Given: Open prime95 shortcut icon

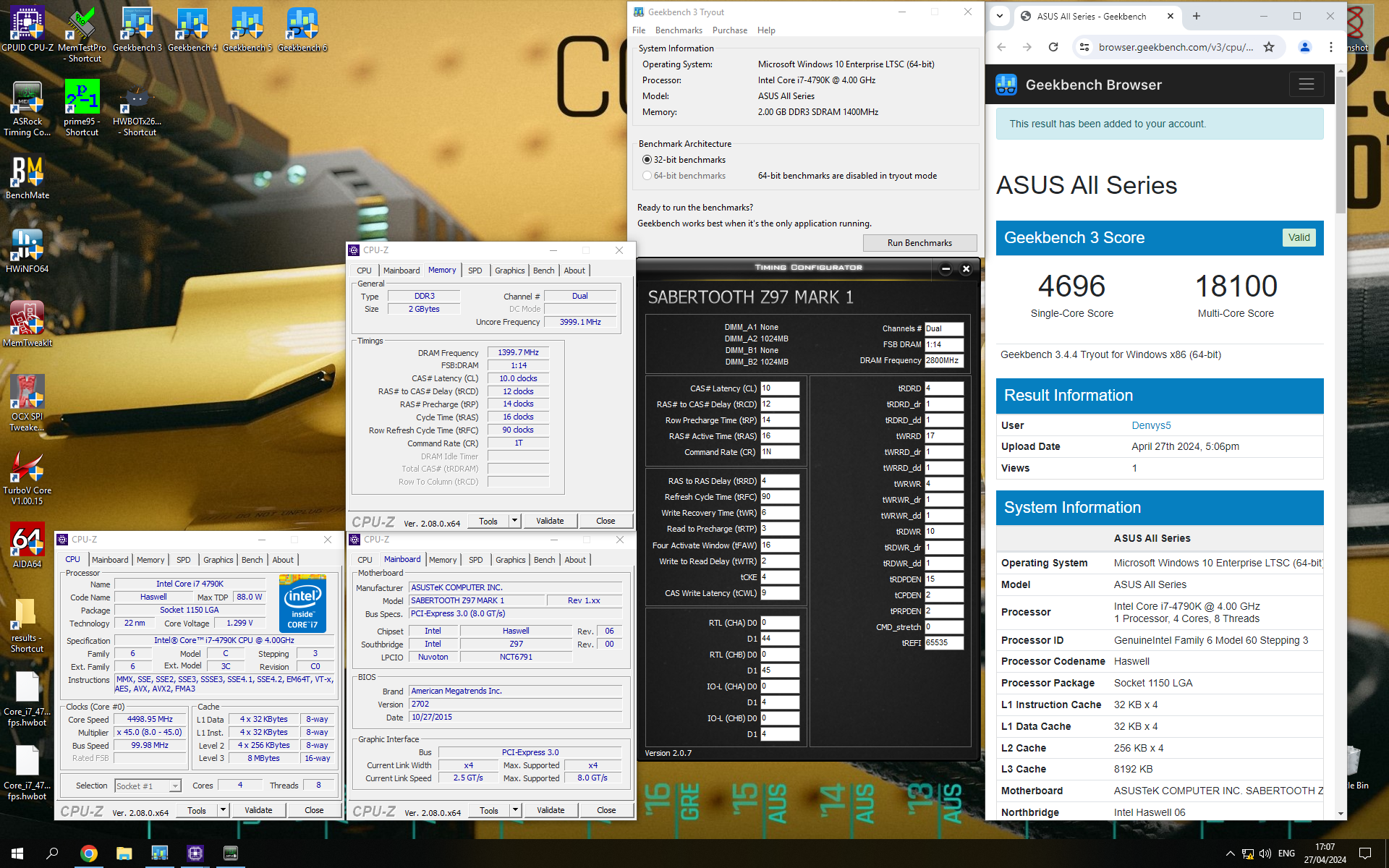Looking at the screenshot, I should 82,109.
